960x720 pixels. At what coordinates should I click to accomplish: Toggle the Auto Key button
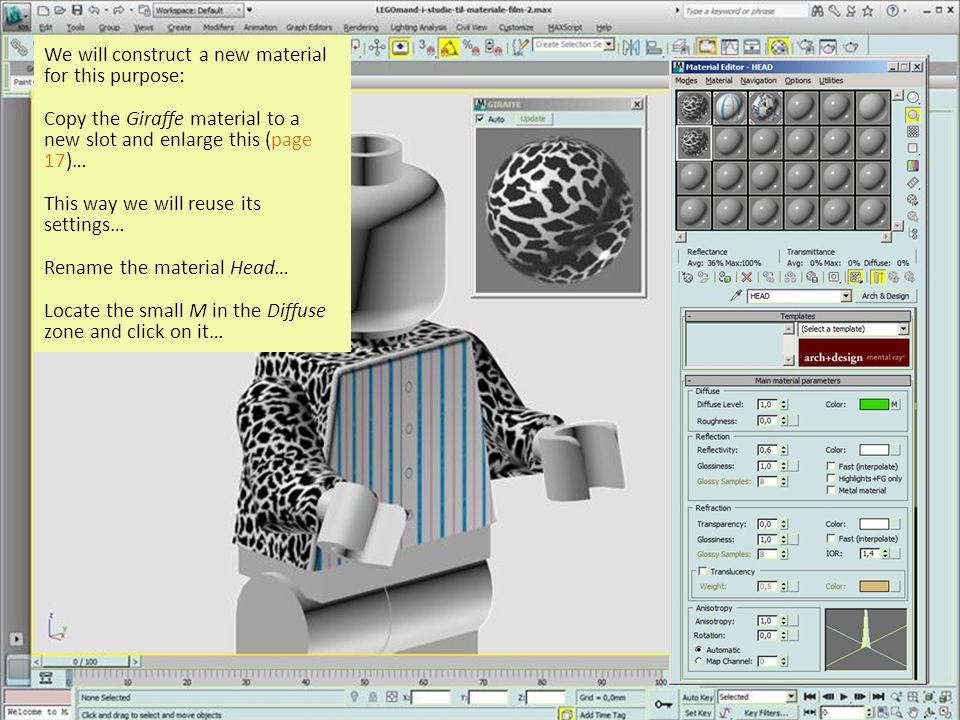pyautogui.click(x=697, y=697)
